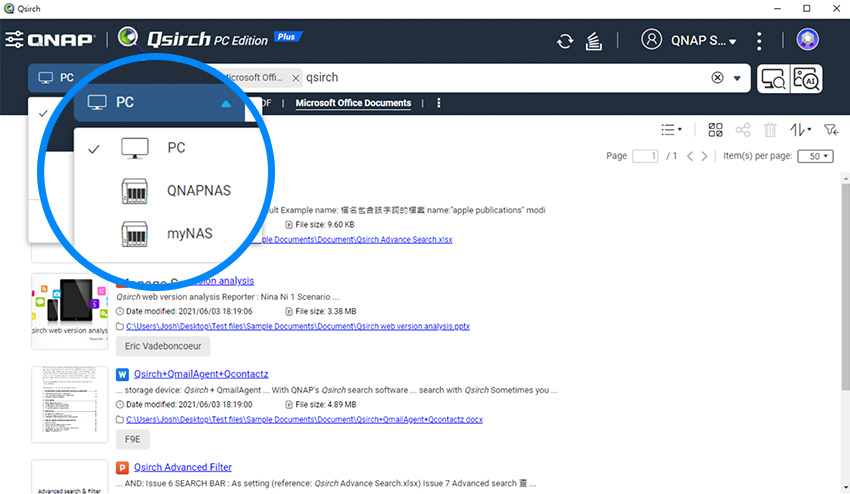Open the QNAP settings sliders icon
The height and width of the screenshot is (494, 850).
click(15, 41)
